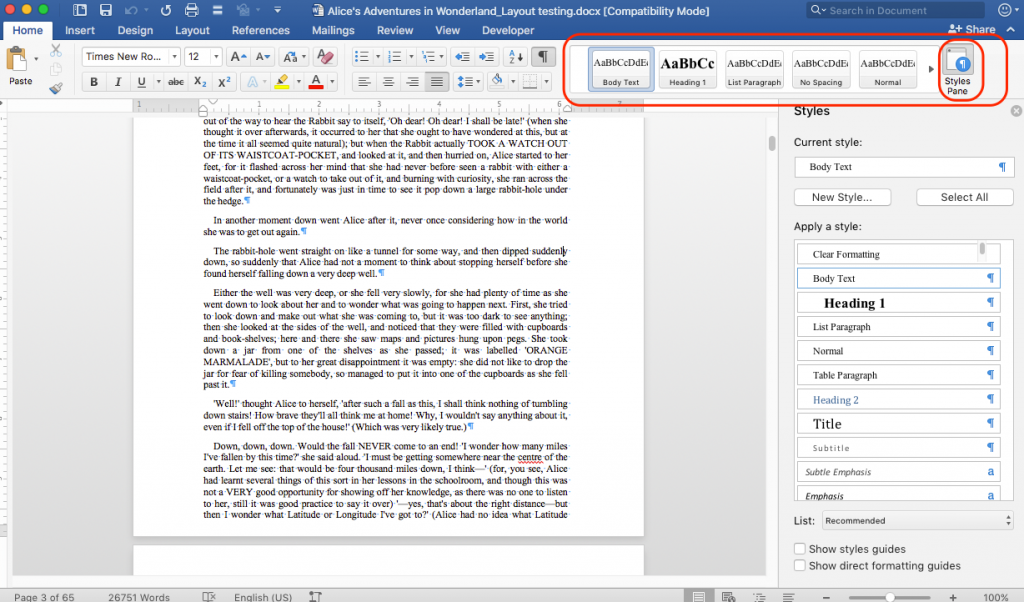Image resolution: width=1024 pixels, height=602 pixels.
Task: Click the smiley feedback icon
Action: pyautogui.click(x=1004, y=10)
